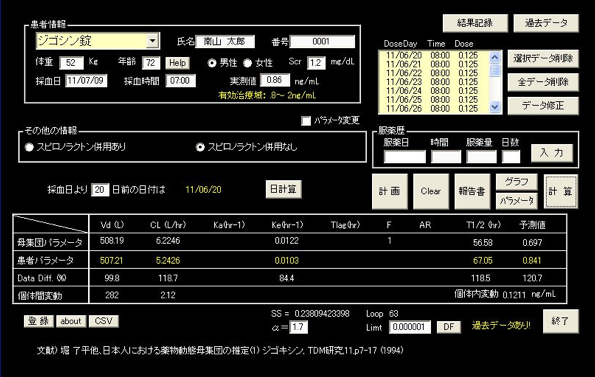
Task: Click the 結果記録 button
Action: [475, 23]
